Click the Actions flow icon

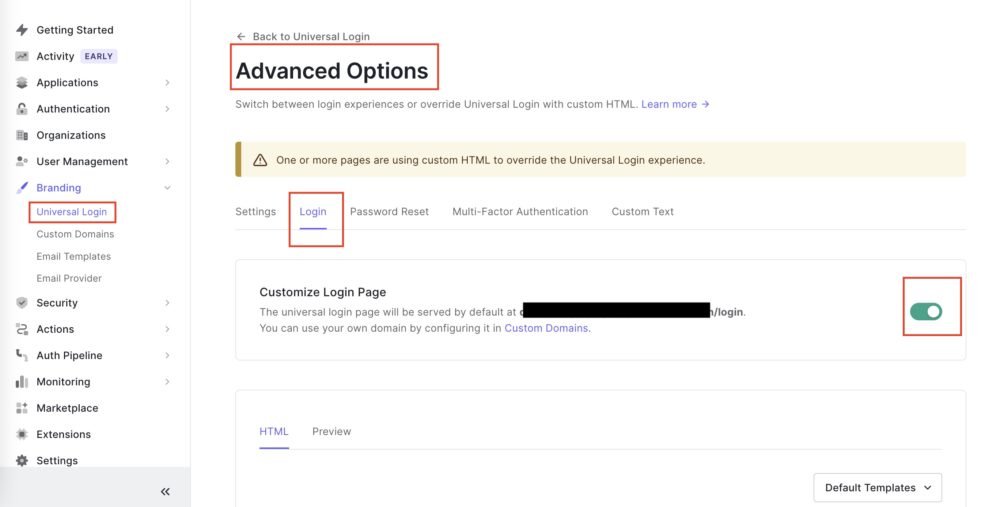22,329
